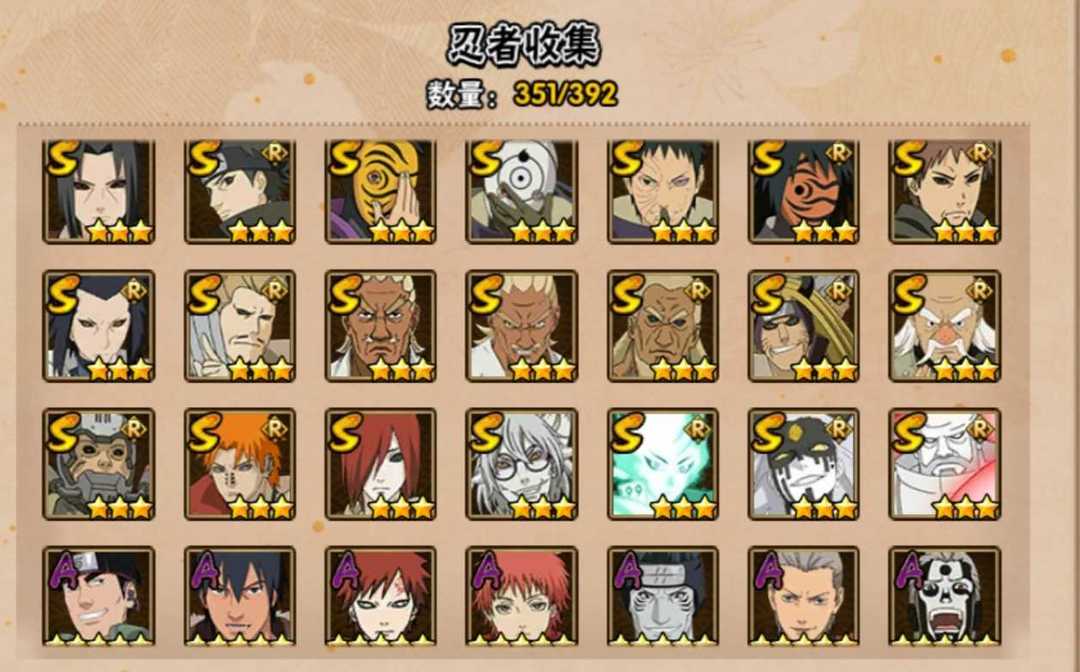This screenshot has height=672, width=1080.
Task: Select the gas-mask S-rank ninja card
Action: [98, 464]
